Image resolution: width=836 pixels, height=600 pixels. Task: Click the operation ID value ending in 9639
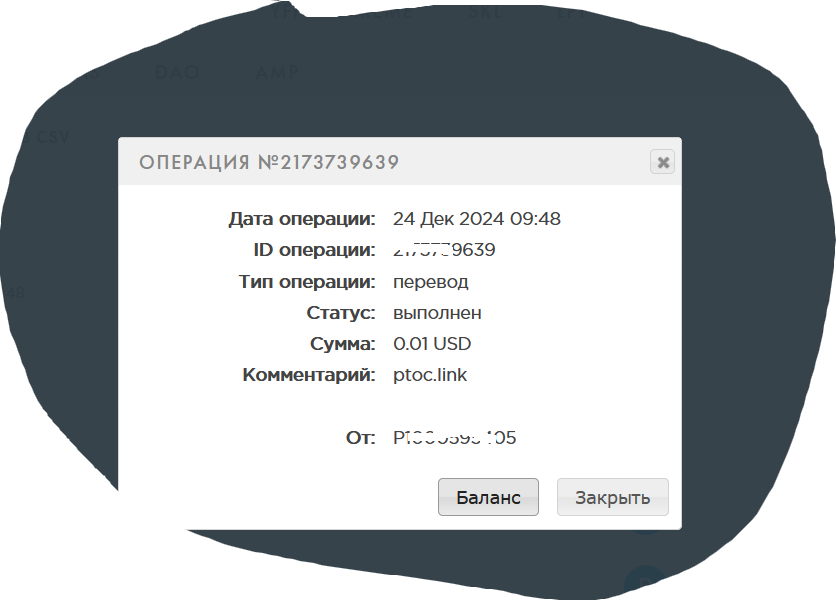(x=444, y=250)
